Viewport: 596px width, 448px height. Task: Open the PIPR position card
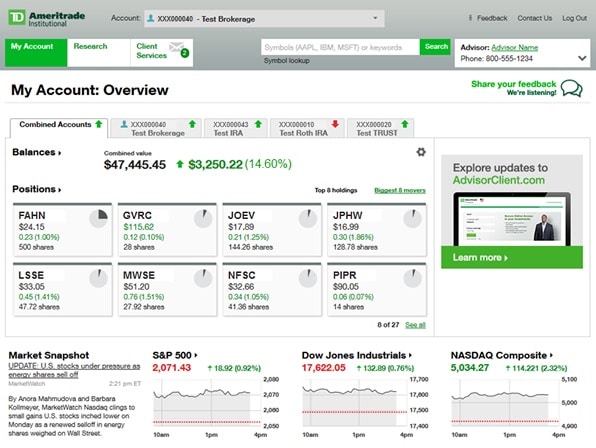377,290
